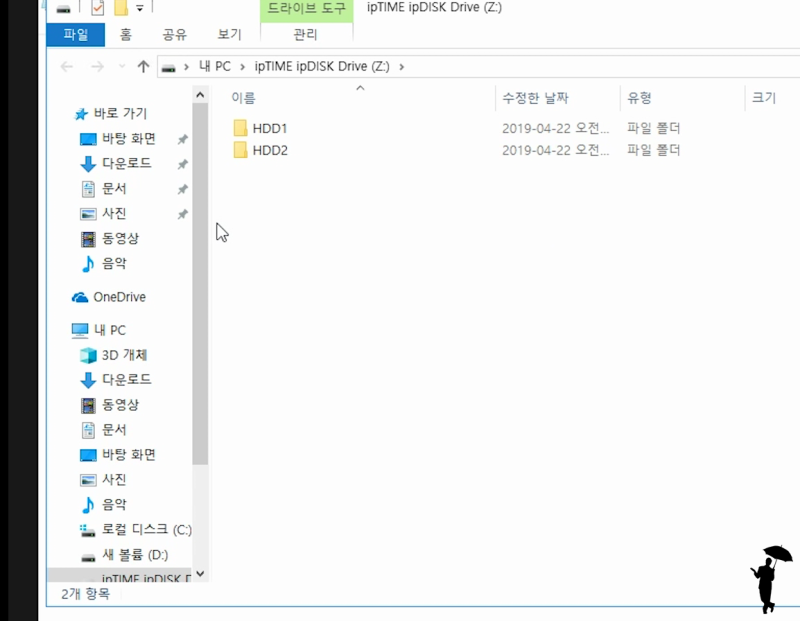Click 음악 note icon under 바로 가기
The width and height of the screenshot is (800, 621).
click(x=88, y=263)
